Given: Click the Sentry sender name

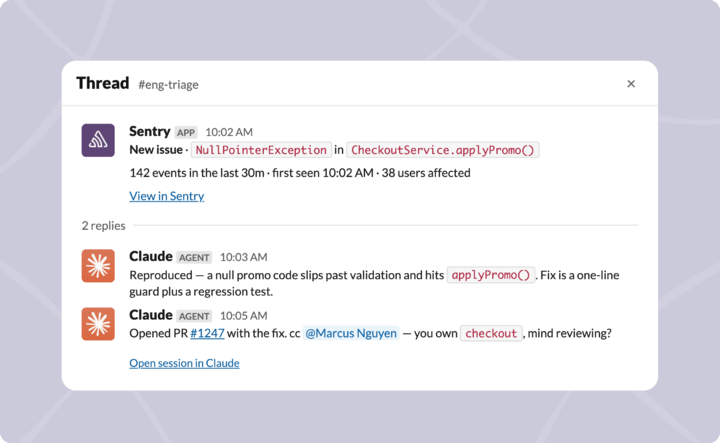Looking at the screenshot, I should click(150, 131).
